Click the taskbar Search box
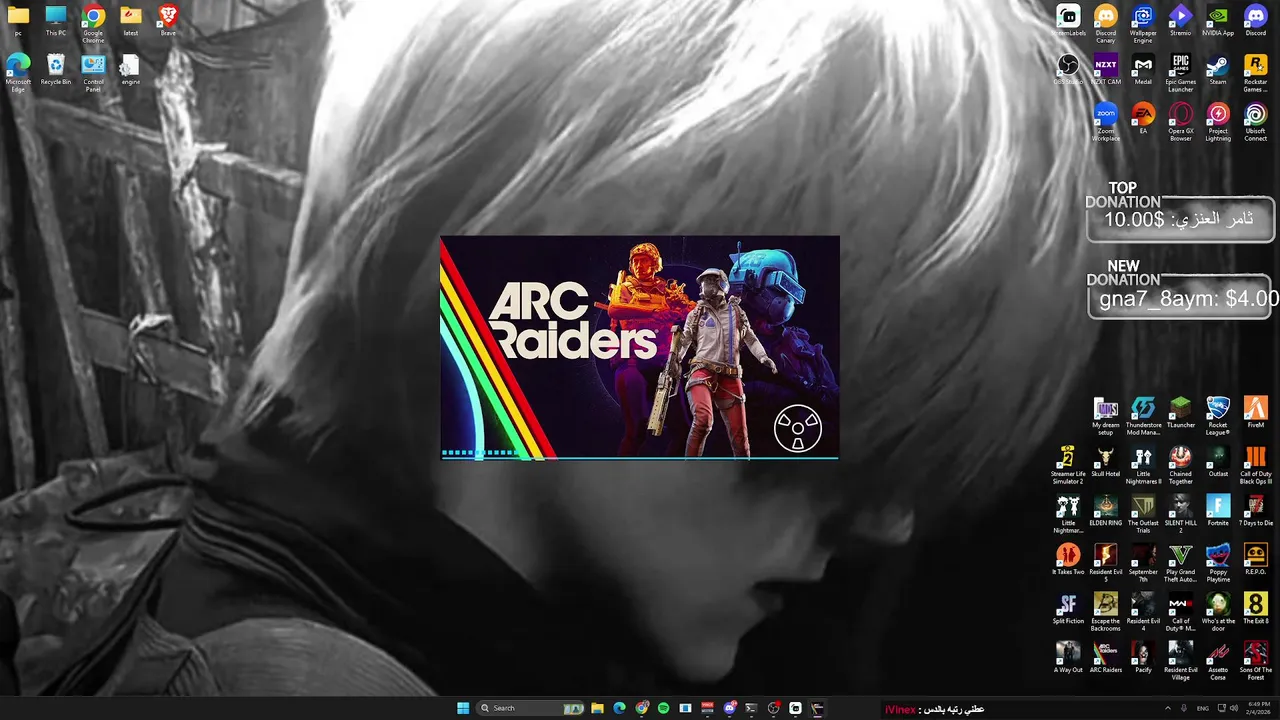The width and height of the screenshot is (1280, 720). click(531, 708)
